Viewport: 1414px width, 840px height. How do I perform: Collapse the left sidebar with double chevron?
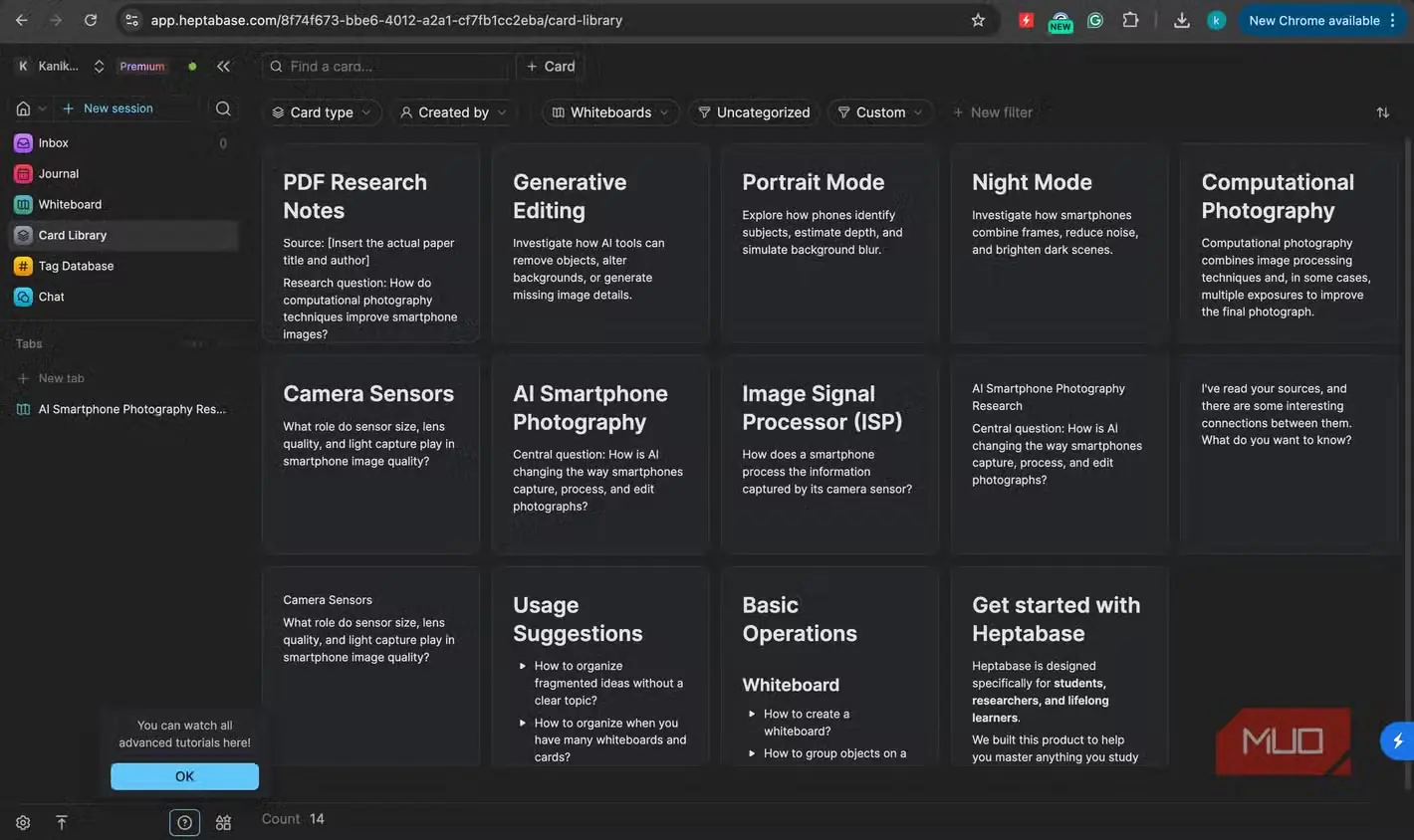coord(223,67)
